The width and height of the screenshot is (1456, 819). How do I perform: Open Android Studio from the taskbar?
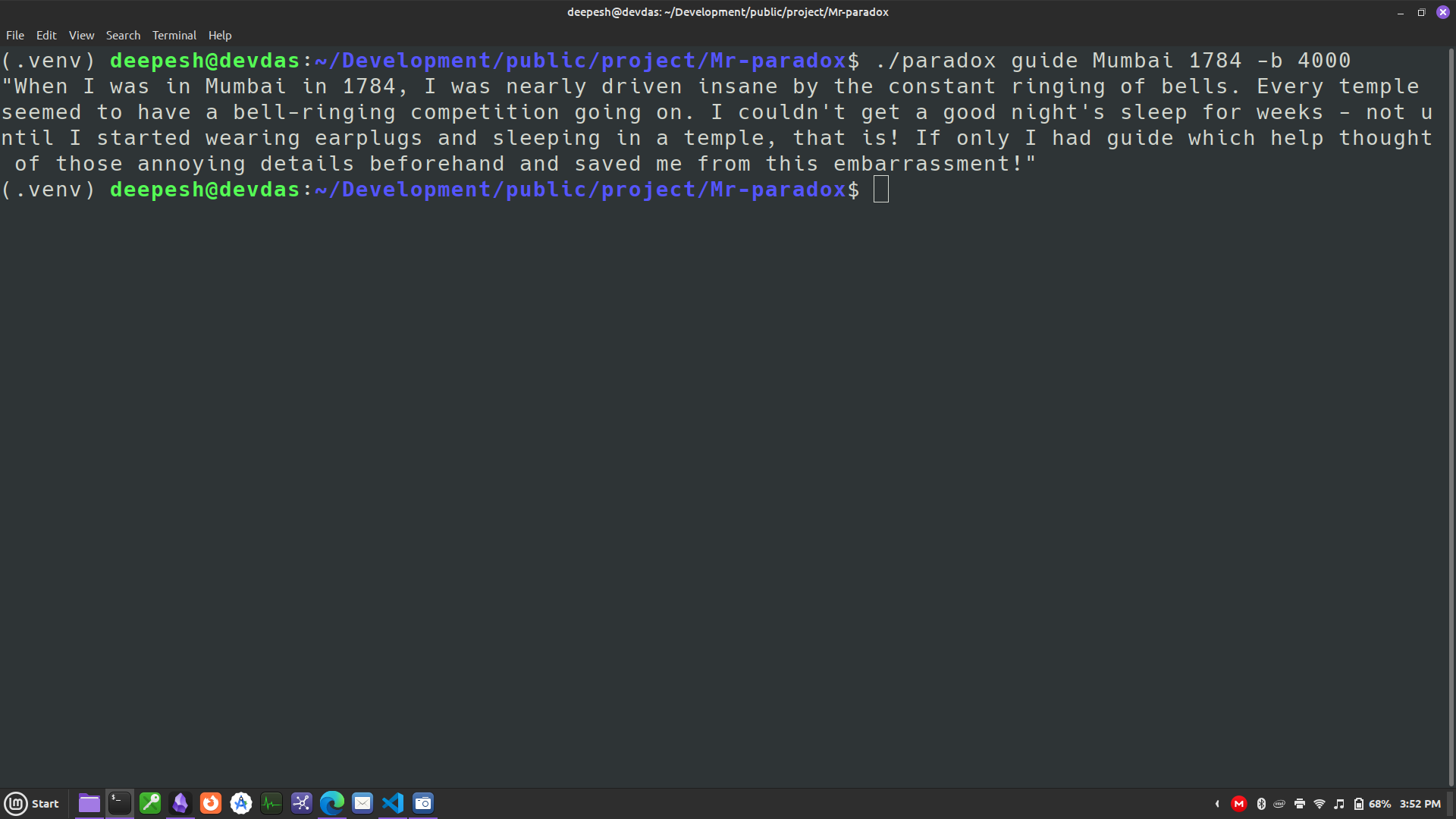(x=241, y=803)
